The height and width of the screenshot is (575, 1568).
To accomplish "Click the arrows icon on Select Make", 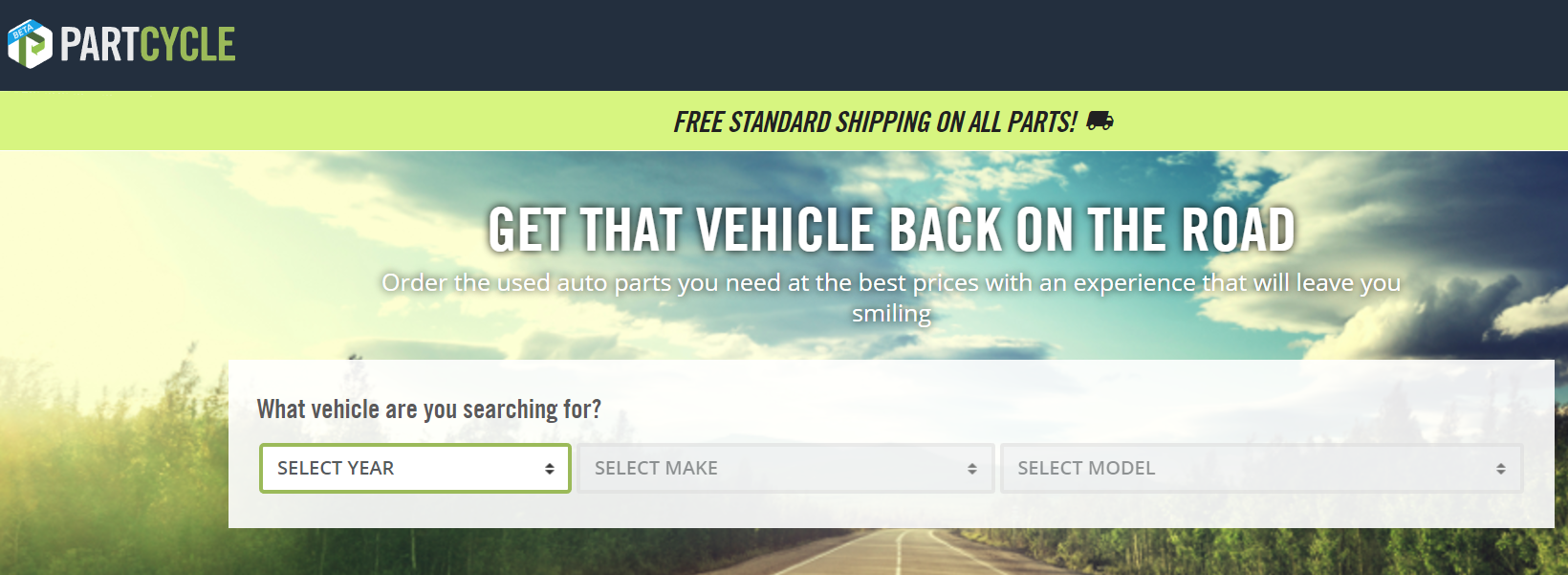I will 972,469.
